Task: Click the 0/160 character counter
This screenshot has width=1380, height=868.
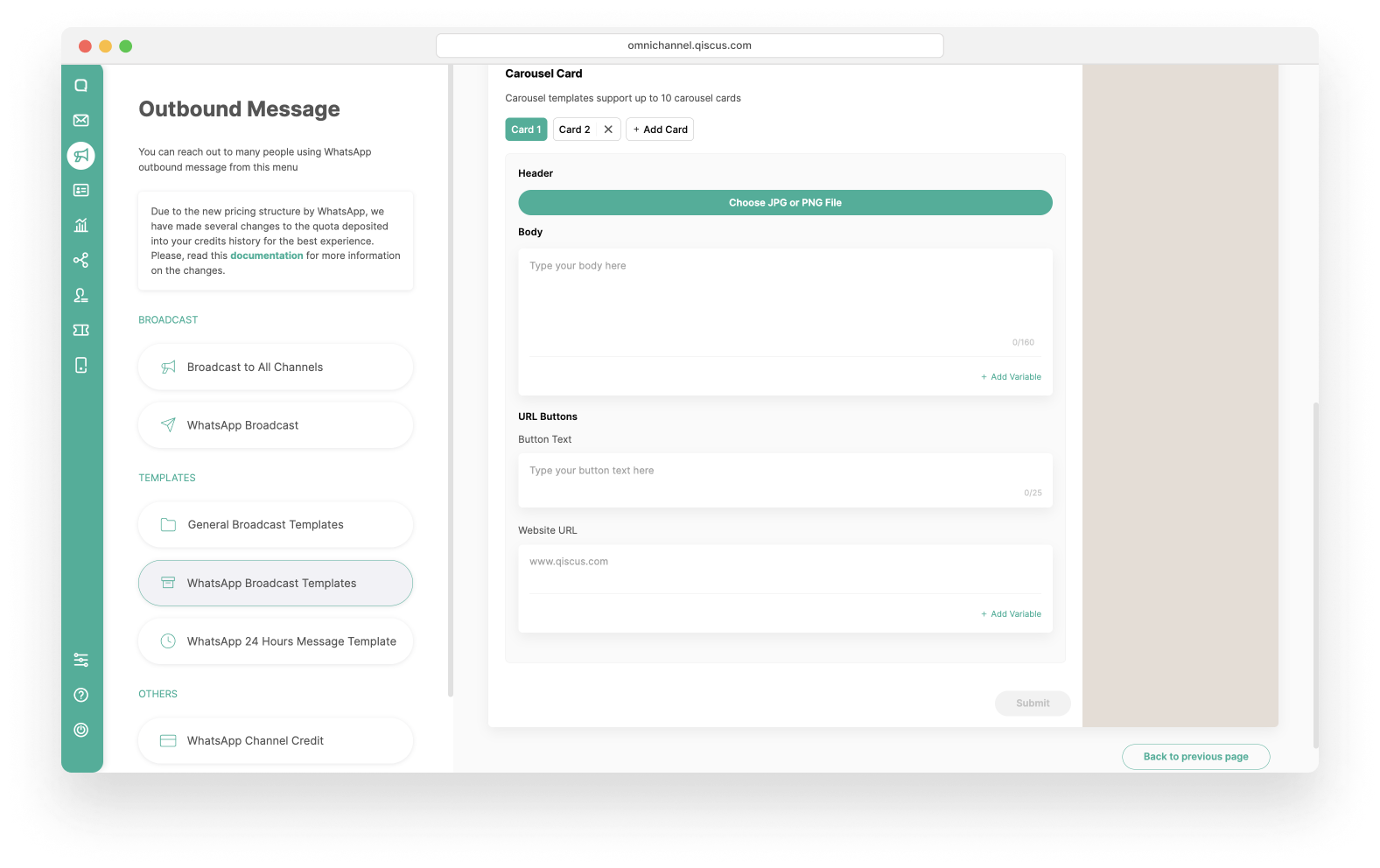Action: point(1023,343)
